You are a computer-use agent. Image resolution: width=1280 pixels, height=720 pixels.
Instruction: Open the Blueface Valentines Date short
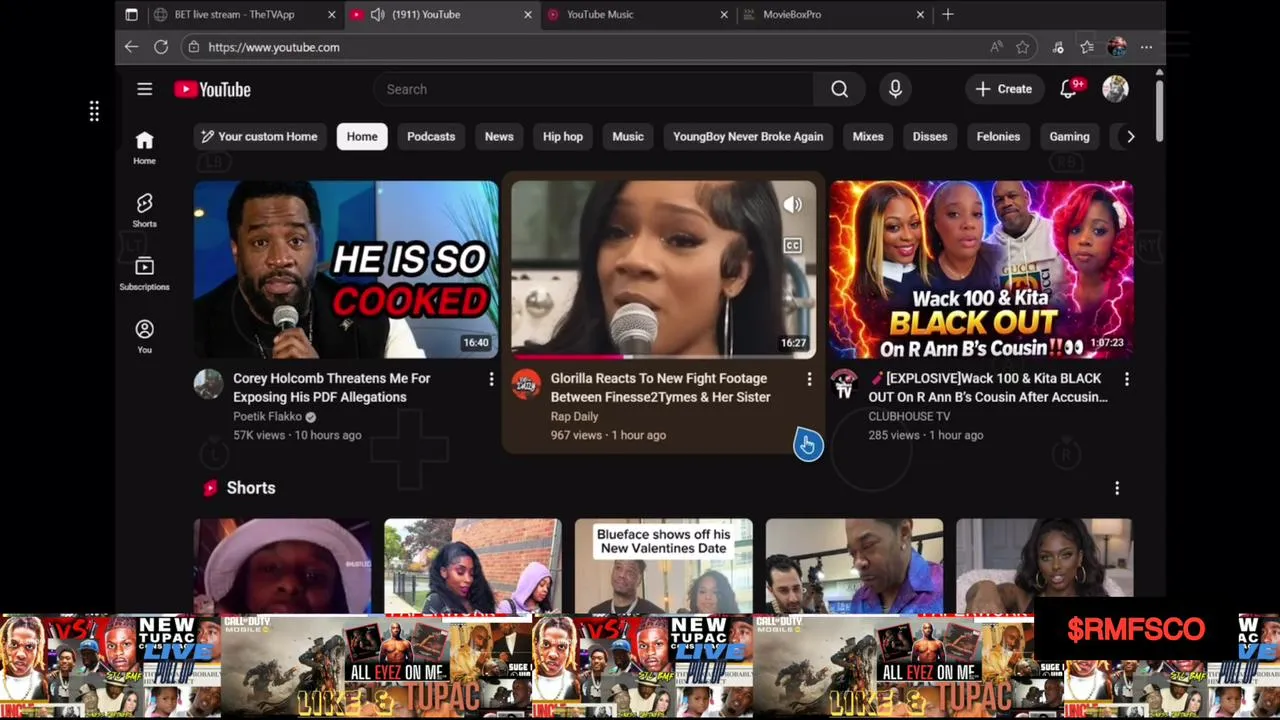[663, 565]
